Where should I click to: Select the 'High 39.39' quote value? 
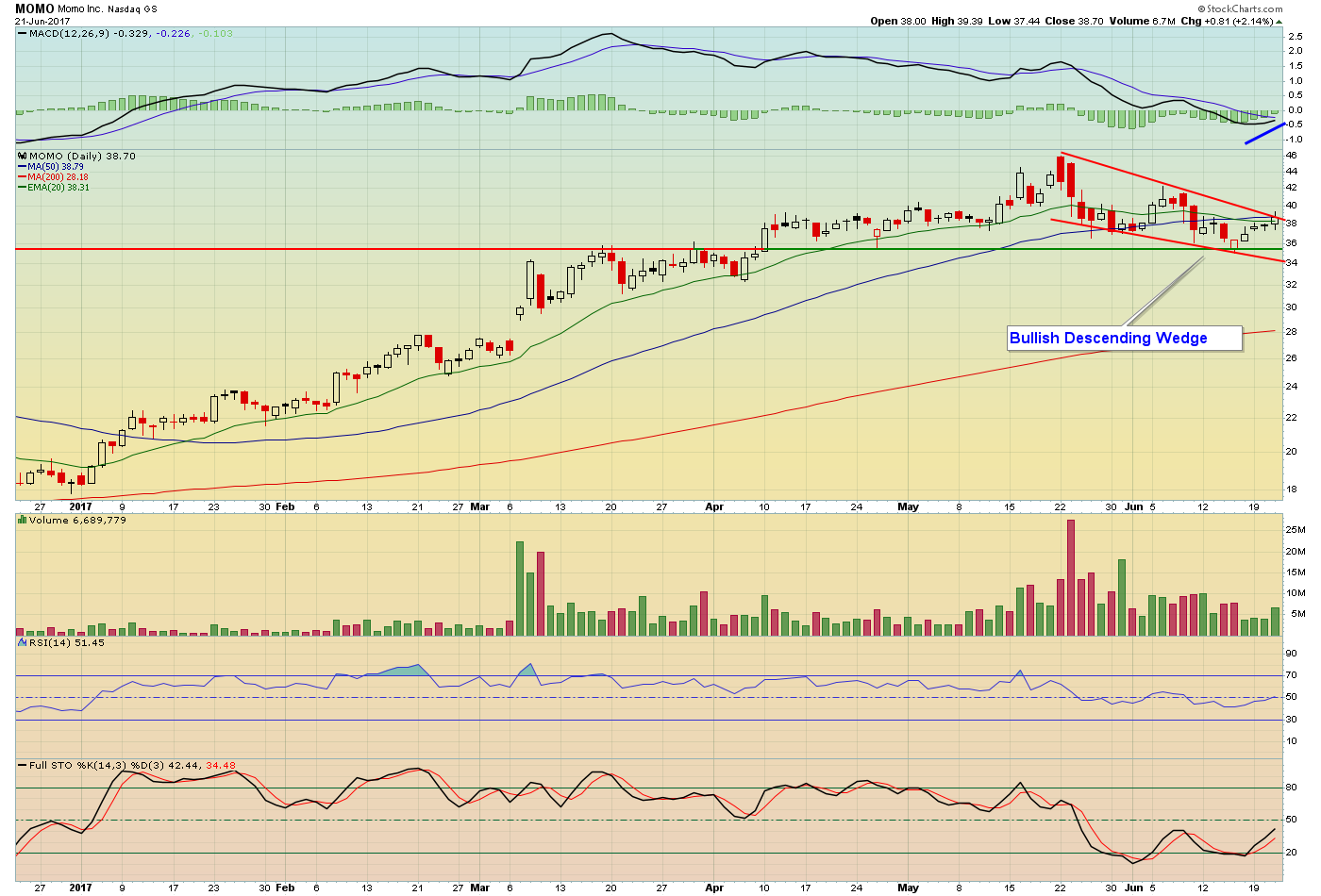point(958,21)
